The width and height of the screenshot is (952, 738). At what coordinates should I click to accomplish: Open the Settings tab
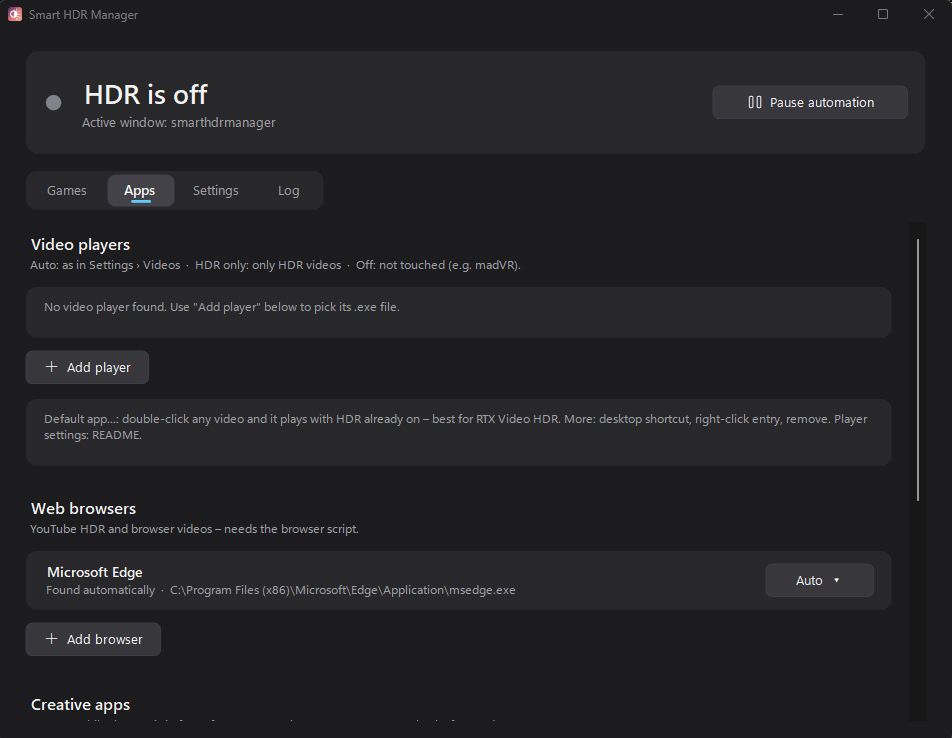click(x=216, y=191)
